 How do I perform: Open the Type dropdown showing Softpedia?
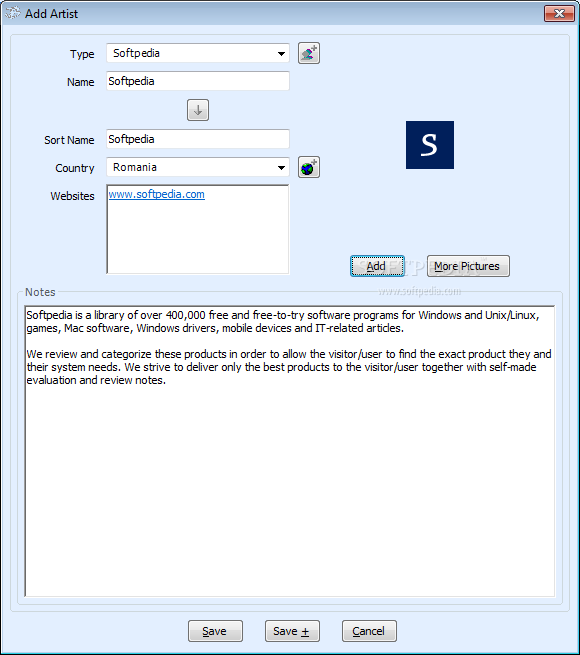pyautogui.click(x=198, y=53)
